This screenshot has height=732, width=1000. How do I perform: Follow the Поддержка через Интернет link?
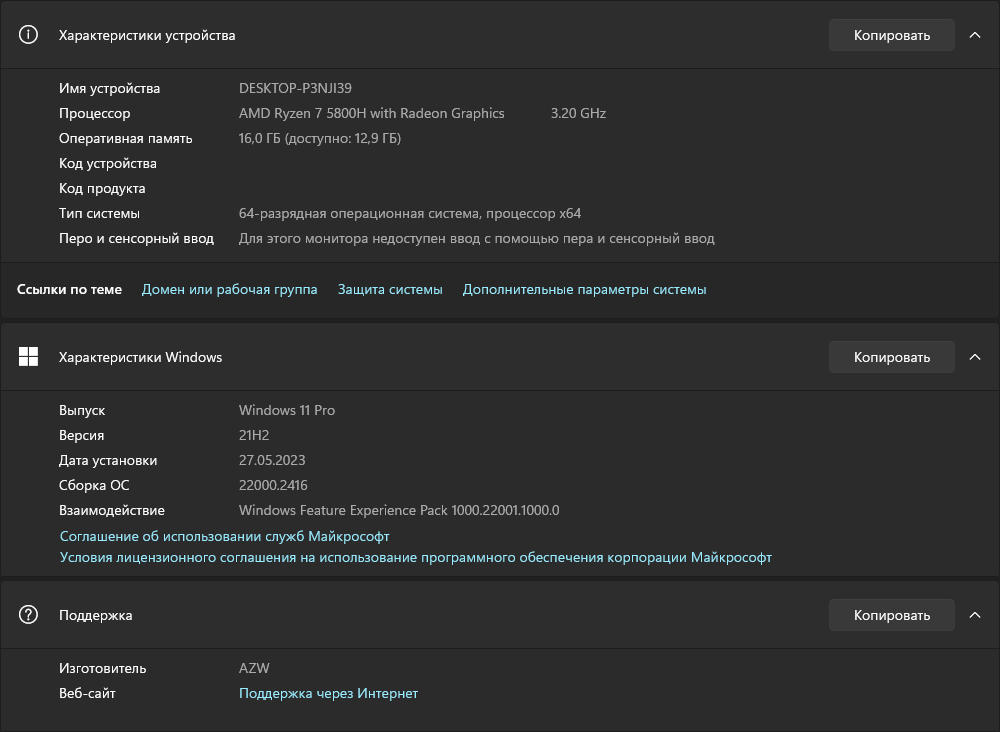coord(328,693)
